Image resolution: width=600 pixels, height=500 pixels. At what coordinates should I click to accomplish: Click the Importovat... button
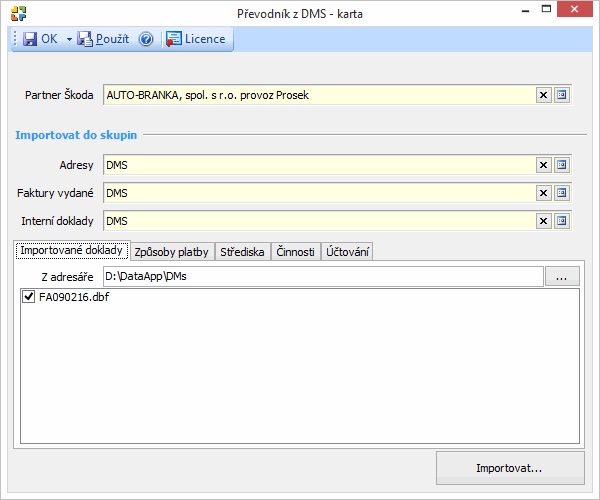[x=510, y=468]
